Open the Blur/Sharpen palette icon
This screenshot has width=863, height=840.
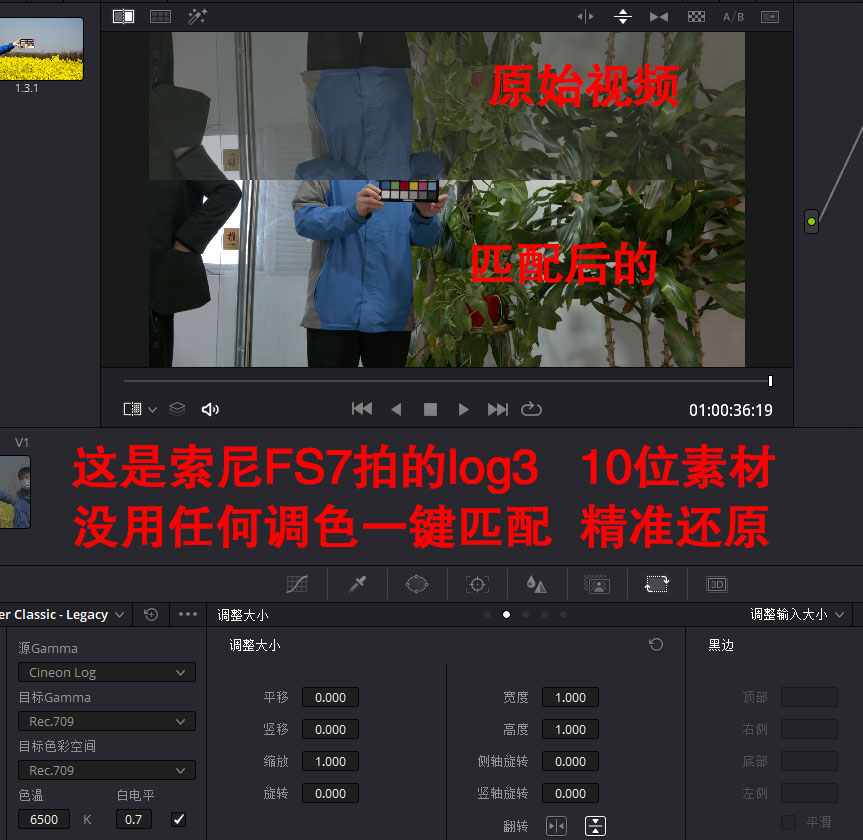point(537,584)
